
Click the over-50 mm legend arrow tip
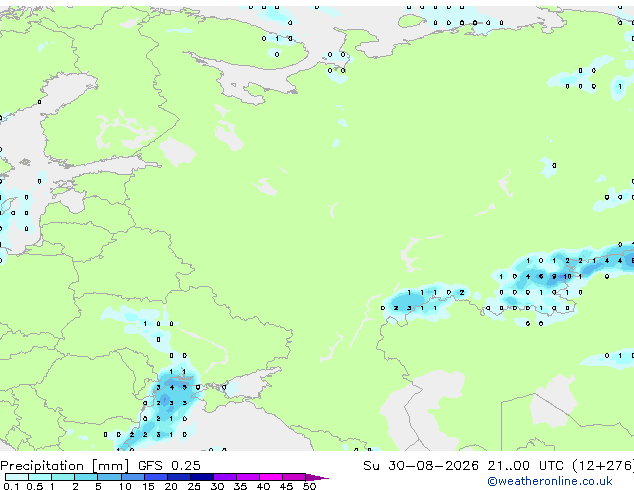pos(317,477)
